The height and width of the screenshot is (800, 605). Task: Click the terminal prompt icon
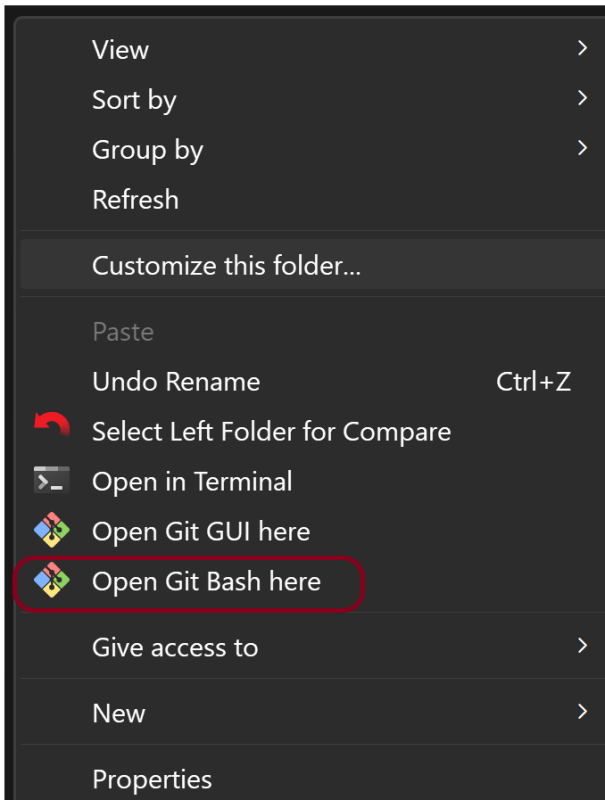click(51, 480)
